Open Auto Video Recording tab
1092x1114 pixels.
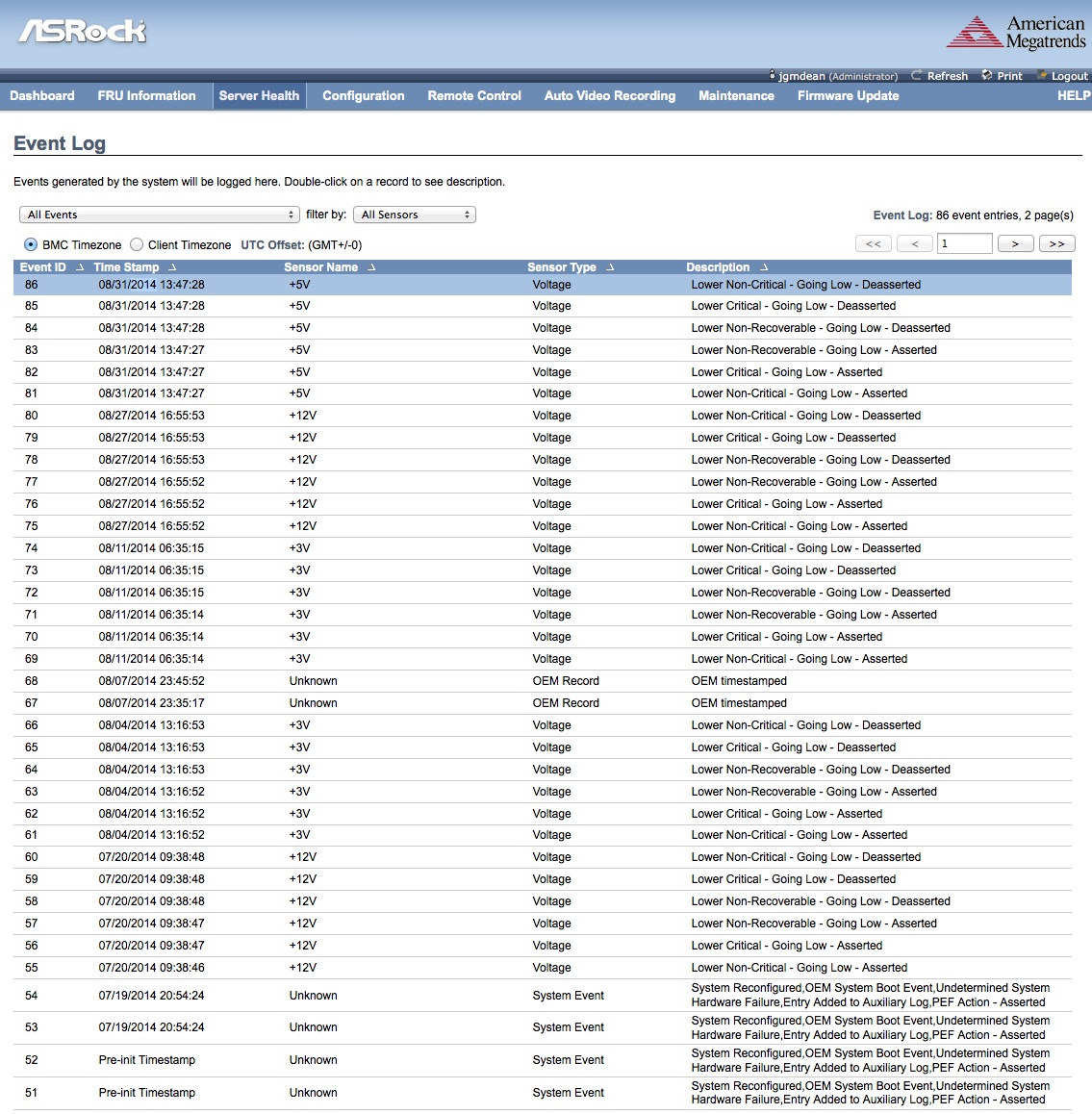coord(610,96)
